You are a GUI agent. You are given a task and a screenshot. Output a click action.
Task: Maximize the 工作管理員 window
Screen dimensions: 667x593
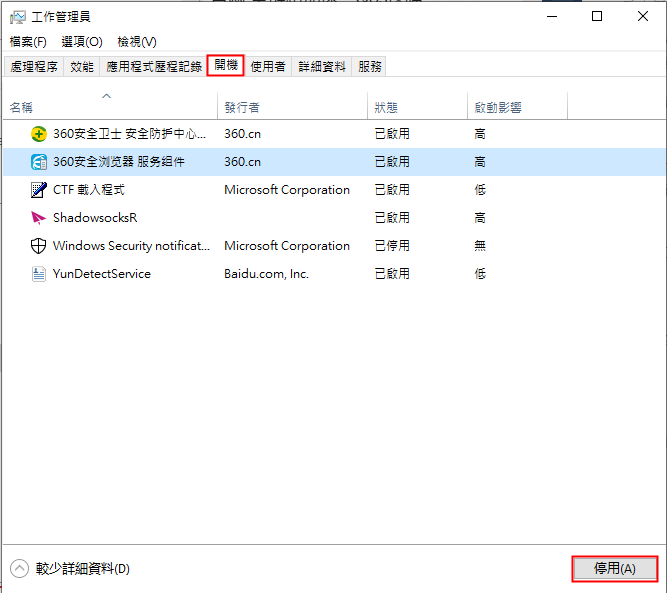coord(597,17)
